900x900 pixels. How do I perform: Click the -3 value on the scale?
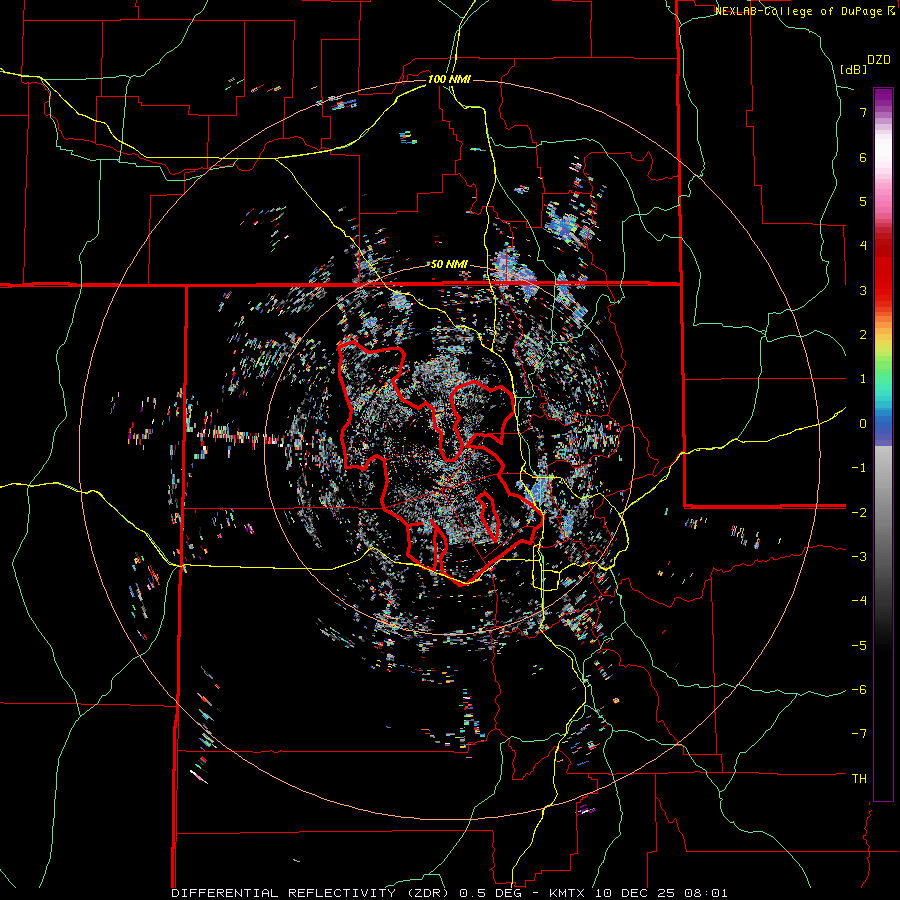tap(859, 556)
